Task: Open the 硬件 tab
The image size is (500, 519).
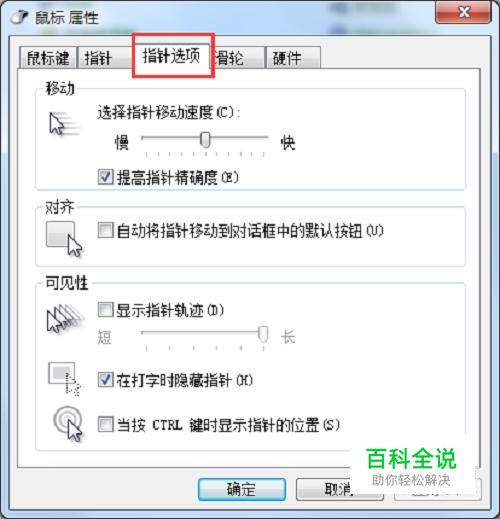Action: click(293, 58)
